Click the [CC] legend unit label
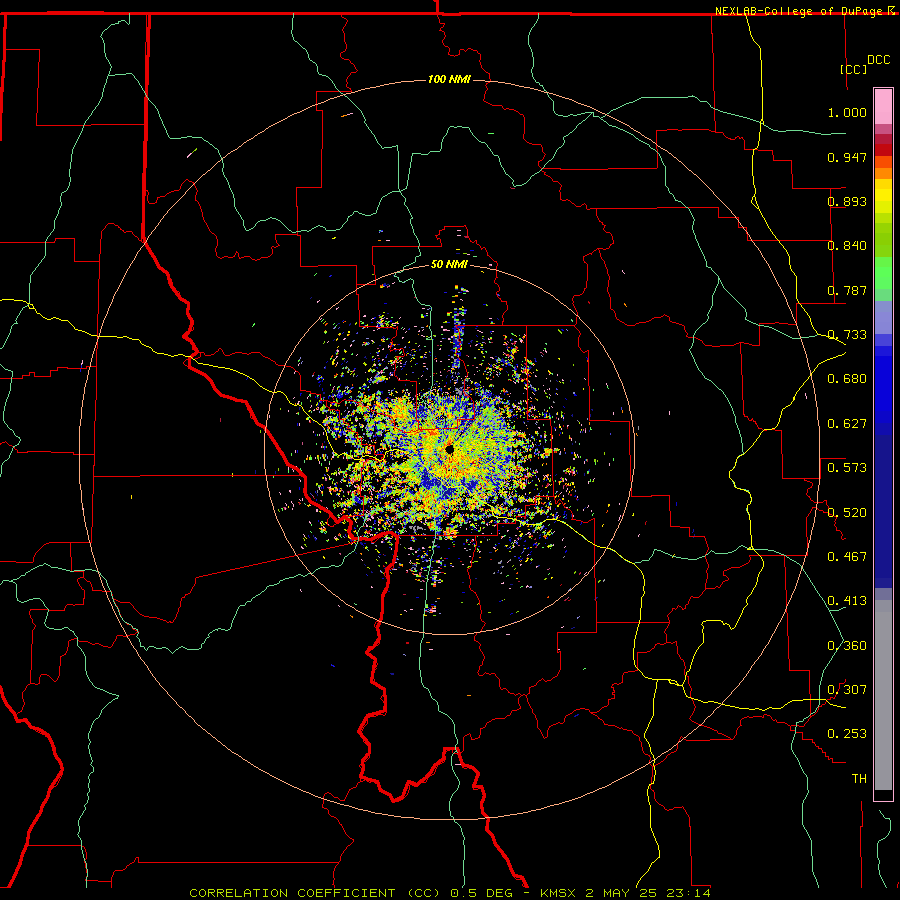 [854, 69]
